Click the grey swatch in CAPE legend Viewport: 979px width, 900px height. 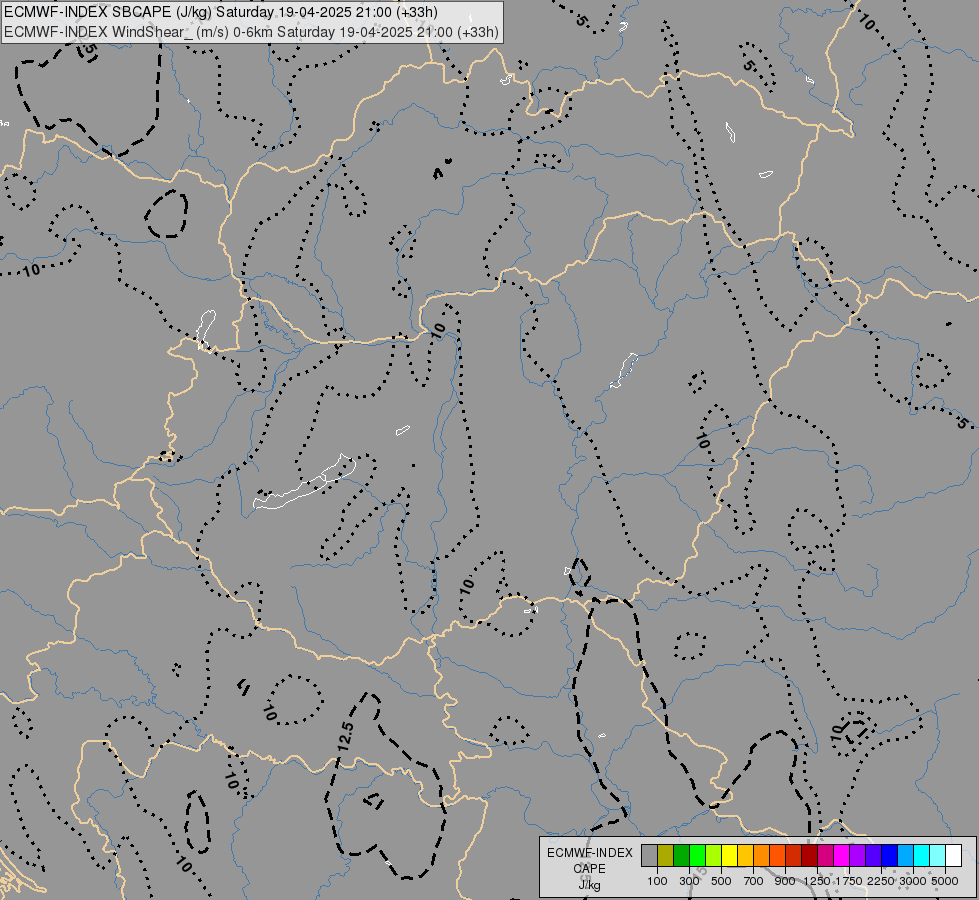coord(649,856)
